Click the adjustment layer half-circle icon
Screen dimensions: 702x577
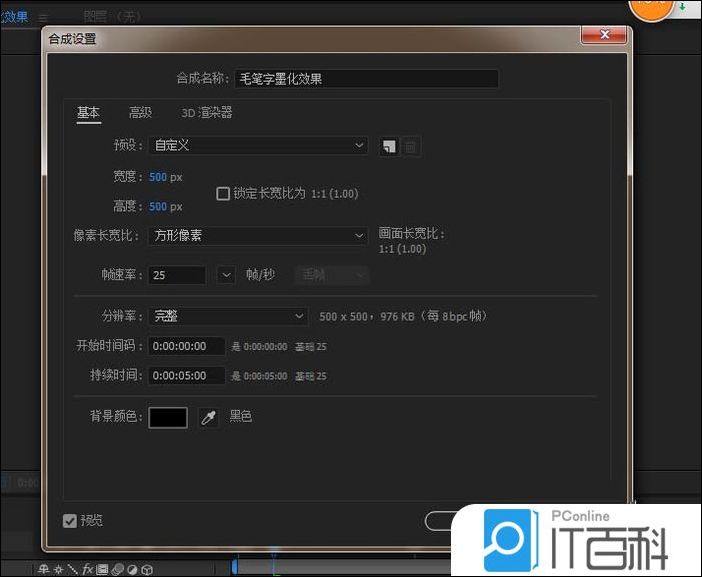[x=133, y=569]
